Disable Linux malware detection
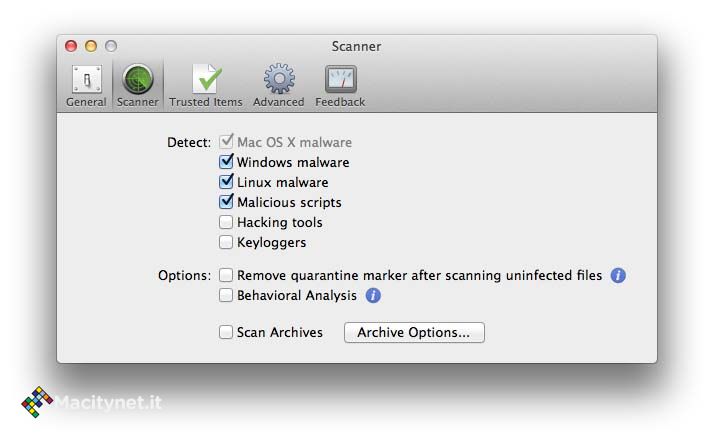714x442 pixels. point(227,182)
